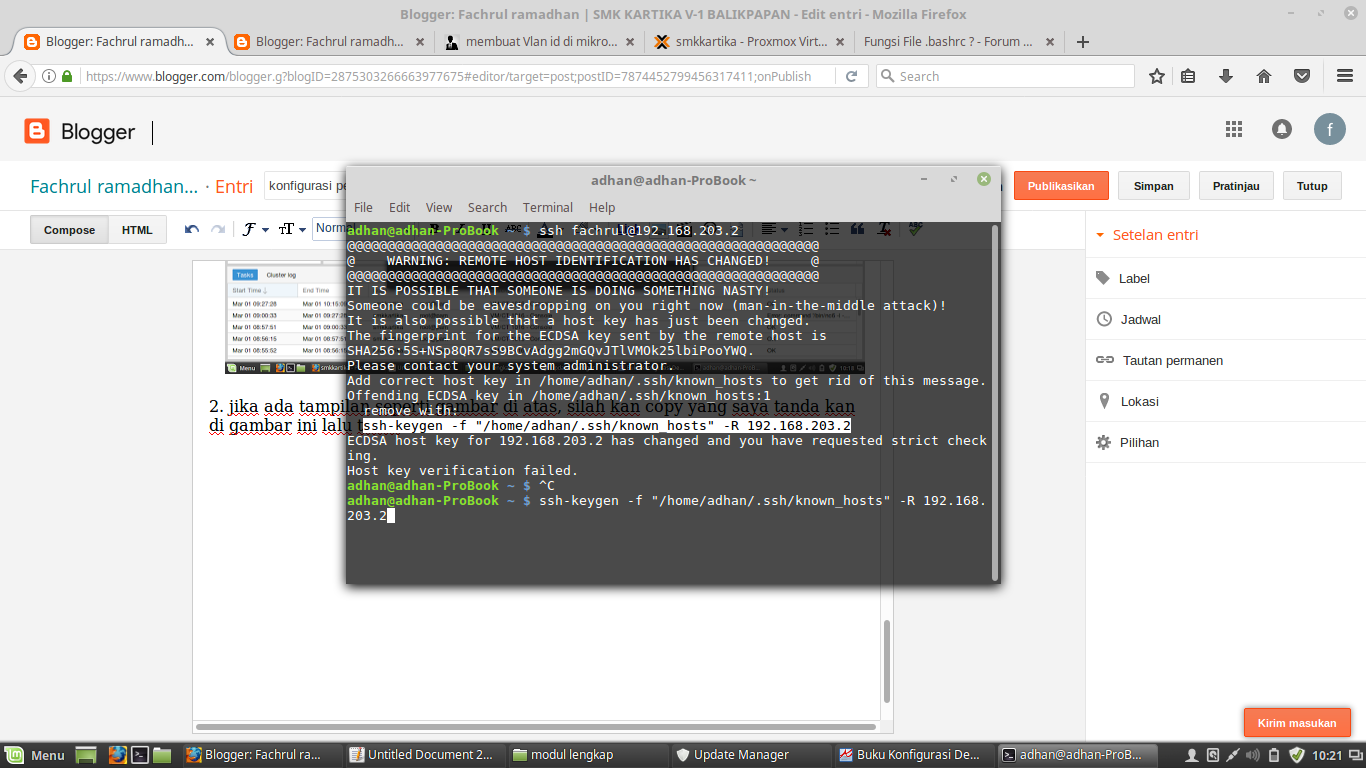Reload the page with the refresh icon
Image resolution: width=1366 pixels, height=768 pixels.
click(x=851, y=76)
